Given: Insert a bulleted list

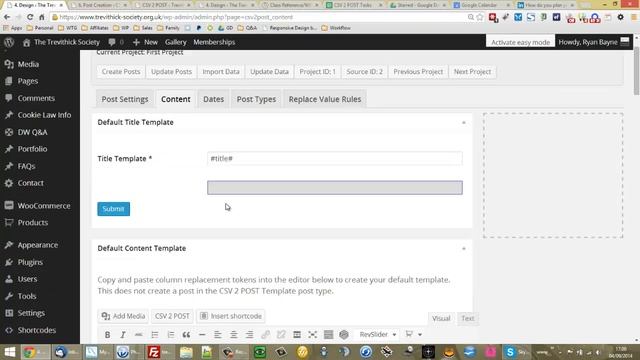Looking at the screenshot, I should [x=155, y=335].
